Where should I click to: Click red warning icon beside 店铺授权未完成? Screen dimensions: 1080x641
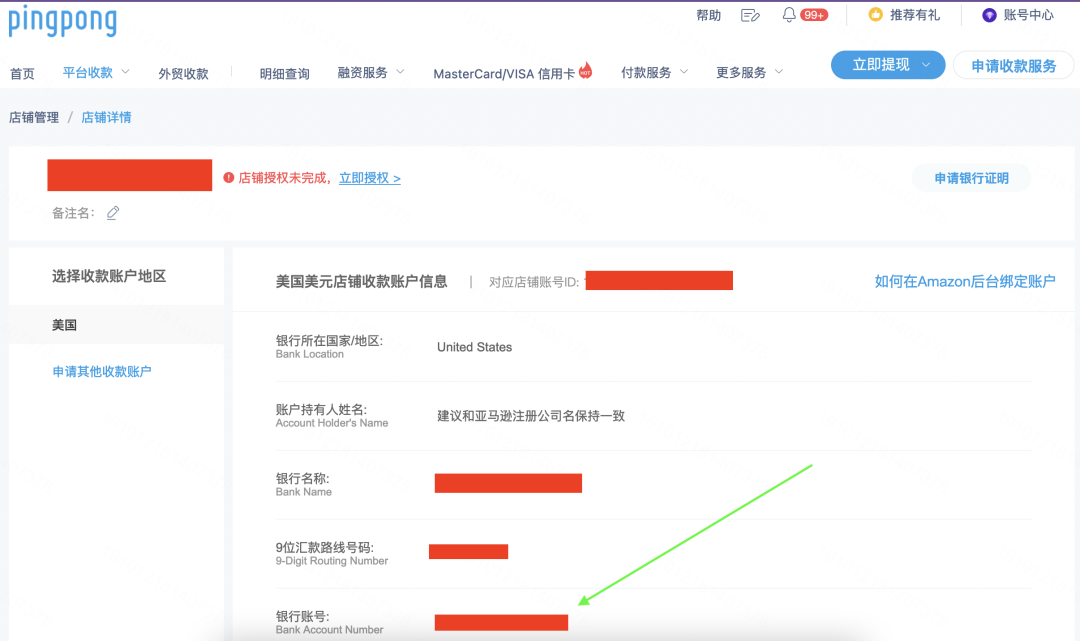229,178
